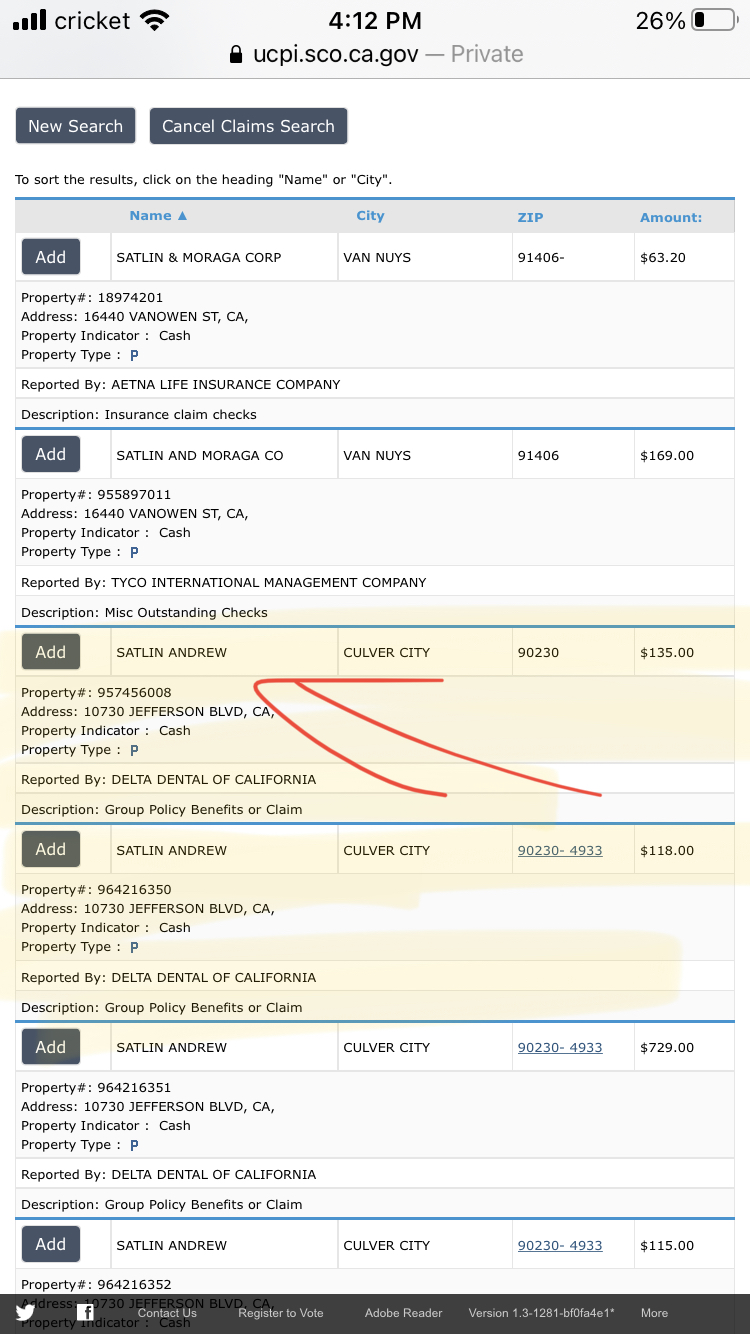Select text Property#: 18974201
The height and width of the screenshot is (1334, 750).
(x=92, y=297)
